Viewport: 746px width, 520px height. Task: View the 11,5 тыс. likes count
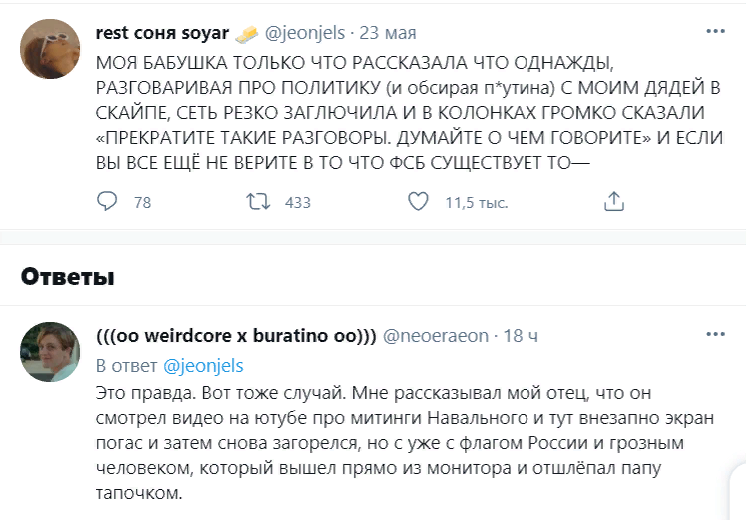pos(477,203)
